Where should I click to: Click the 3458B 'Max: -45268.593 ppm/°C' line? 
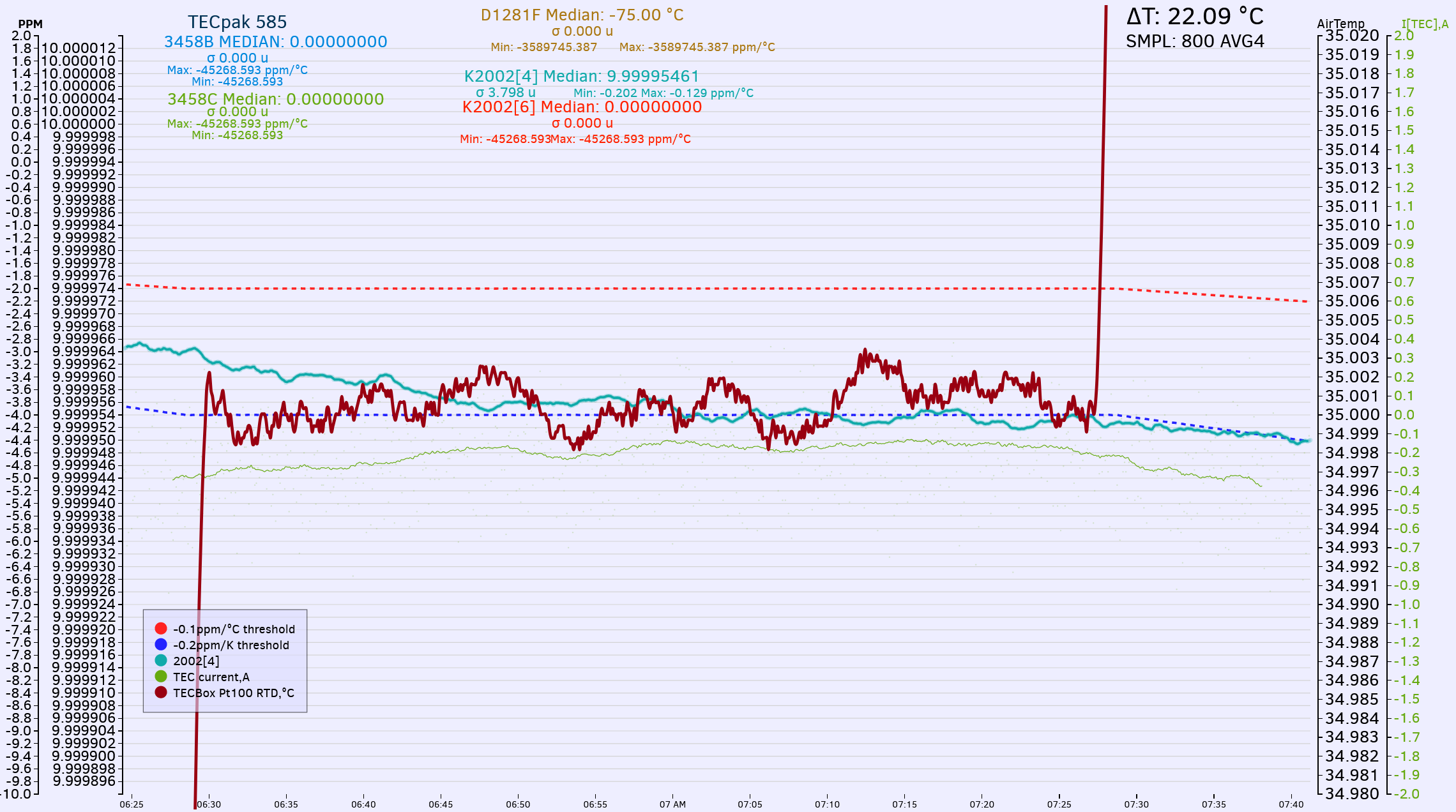coord(238,70)
